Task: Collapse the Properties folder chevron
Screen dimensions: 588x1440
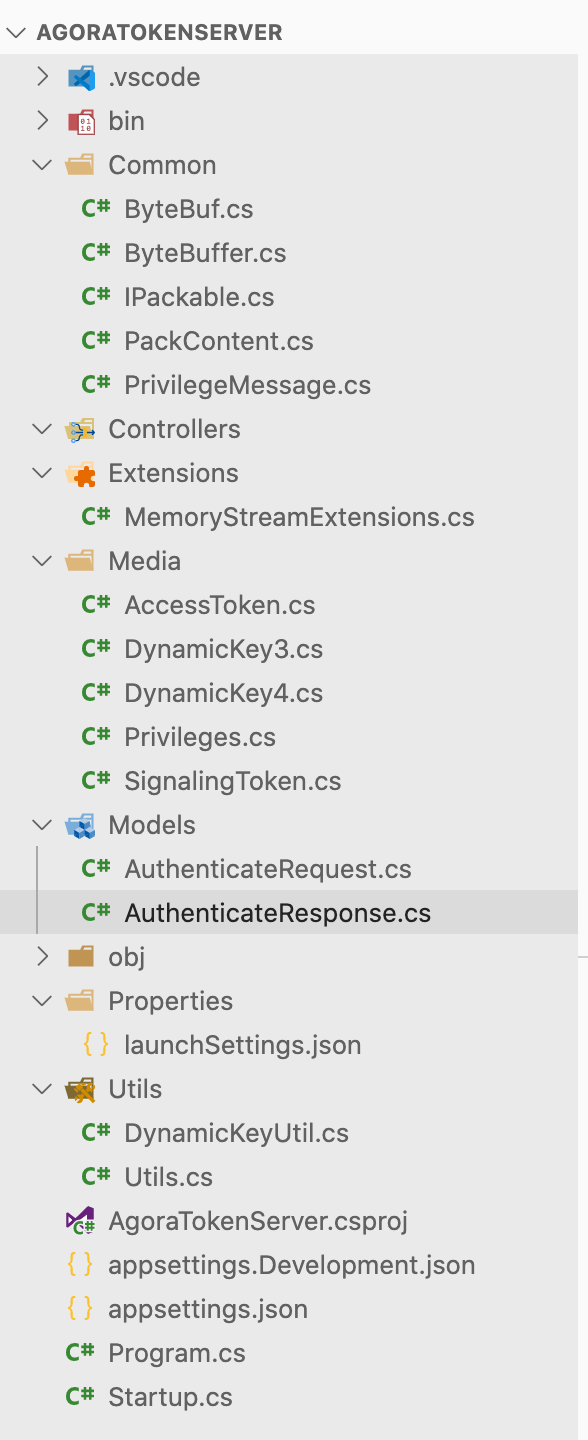Action: pos(42,1001)
